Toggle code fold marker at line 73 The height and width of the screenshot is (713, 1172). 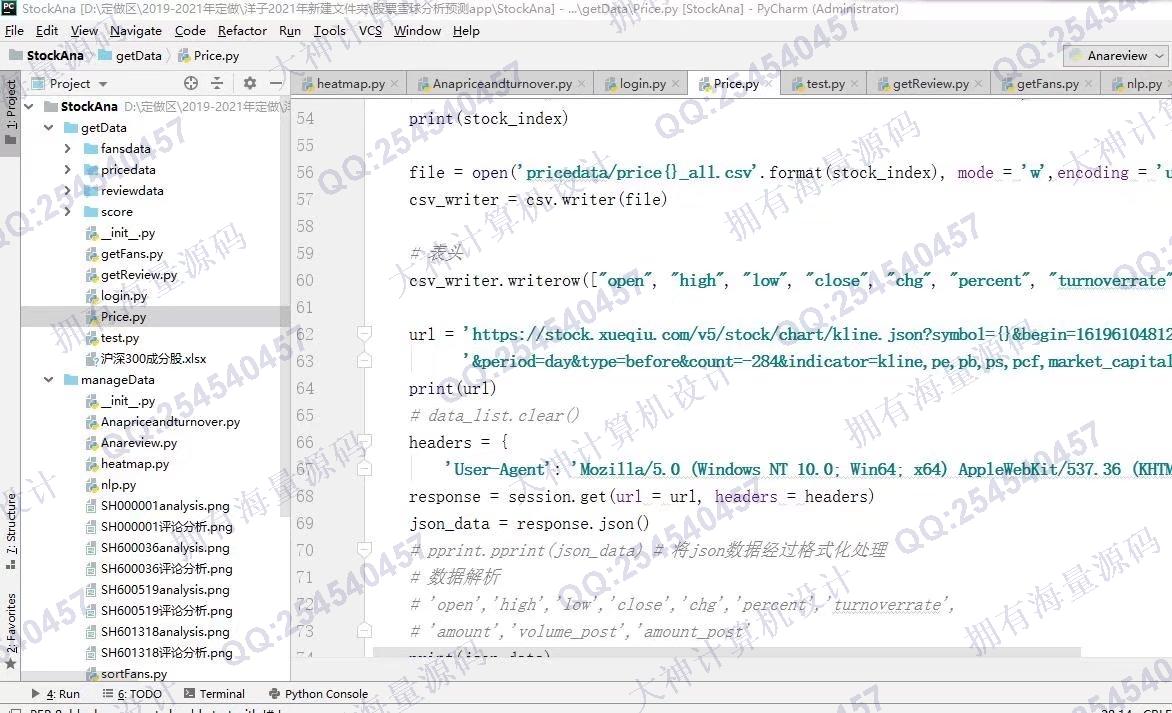pyautogui.click(x=364, y=631)
